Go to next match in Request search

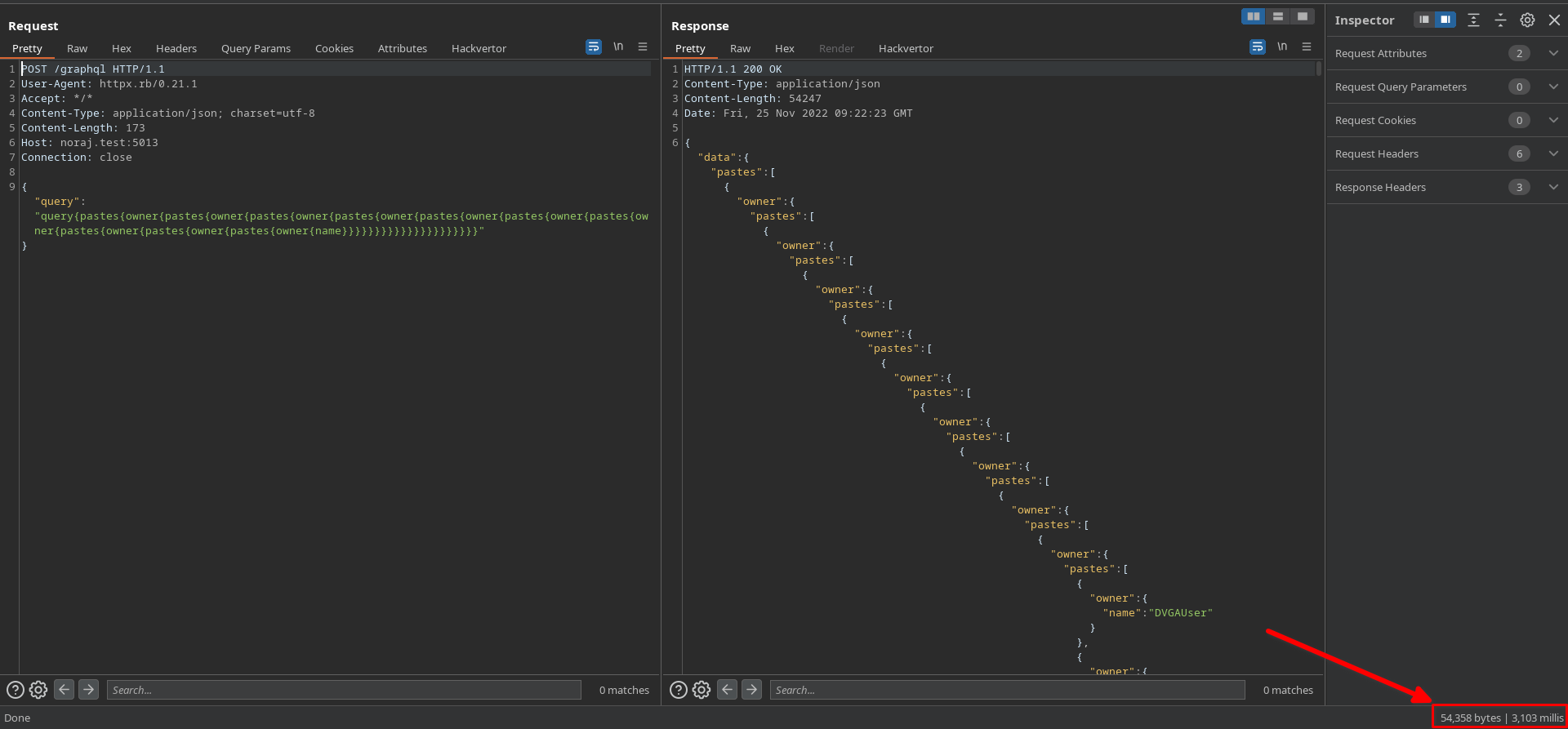[89, 690]
